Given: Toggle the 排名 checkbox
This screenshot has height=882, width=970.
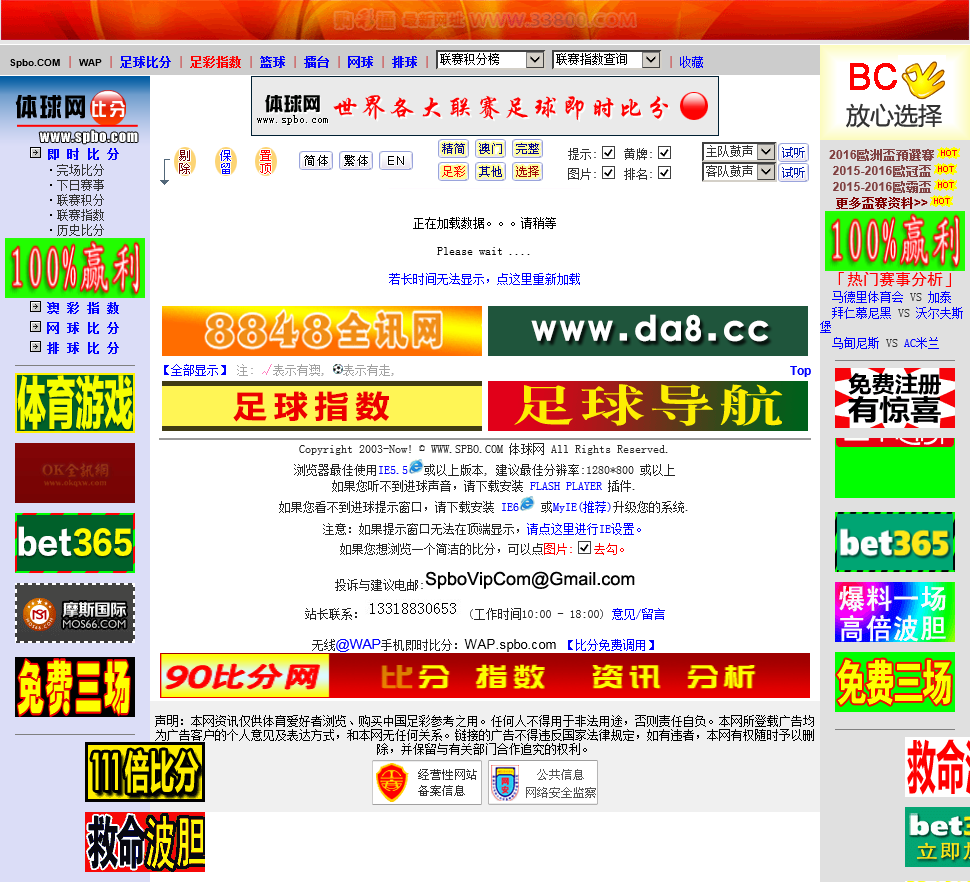Looking at the screenshot, I should 664,172.
